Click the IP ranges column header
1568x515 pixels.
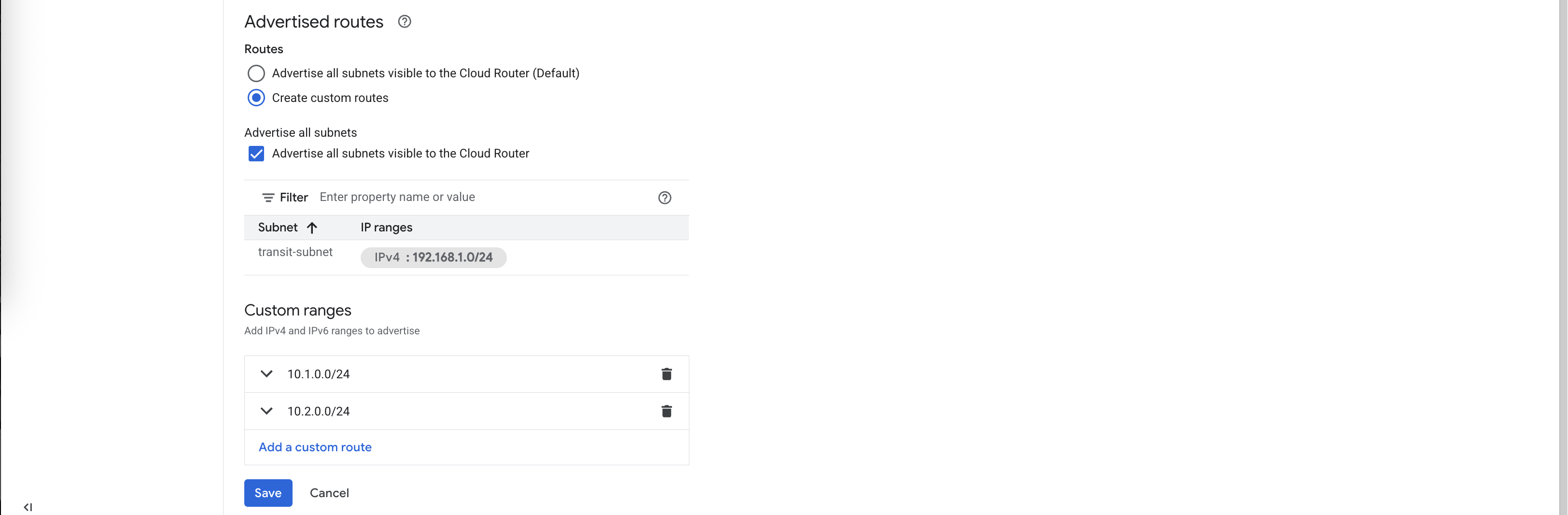coord(386,228)
